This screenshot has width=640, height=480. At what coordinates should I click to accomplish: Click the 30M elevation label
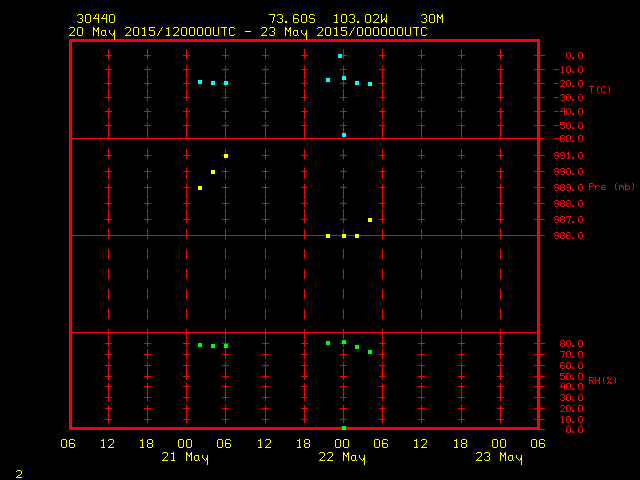pos(432,19)
